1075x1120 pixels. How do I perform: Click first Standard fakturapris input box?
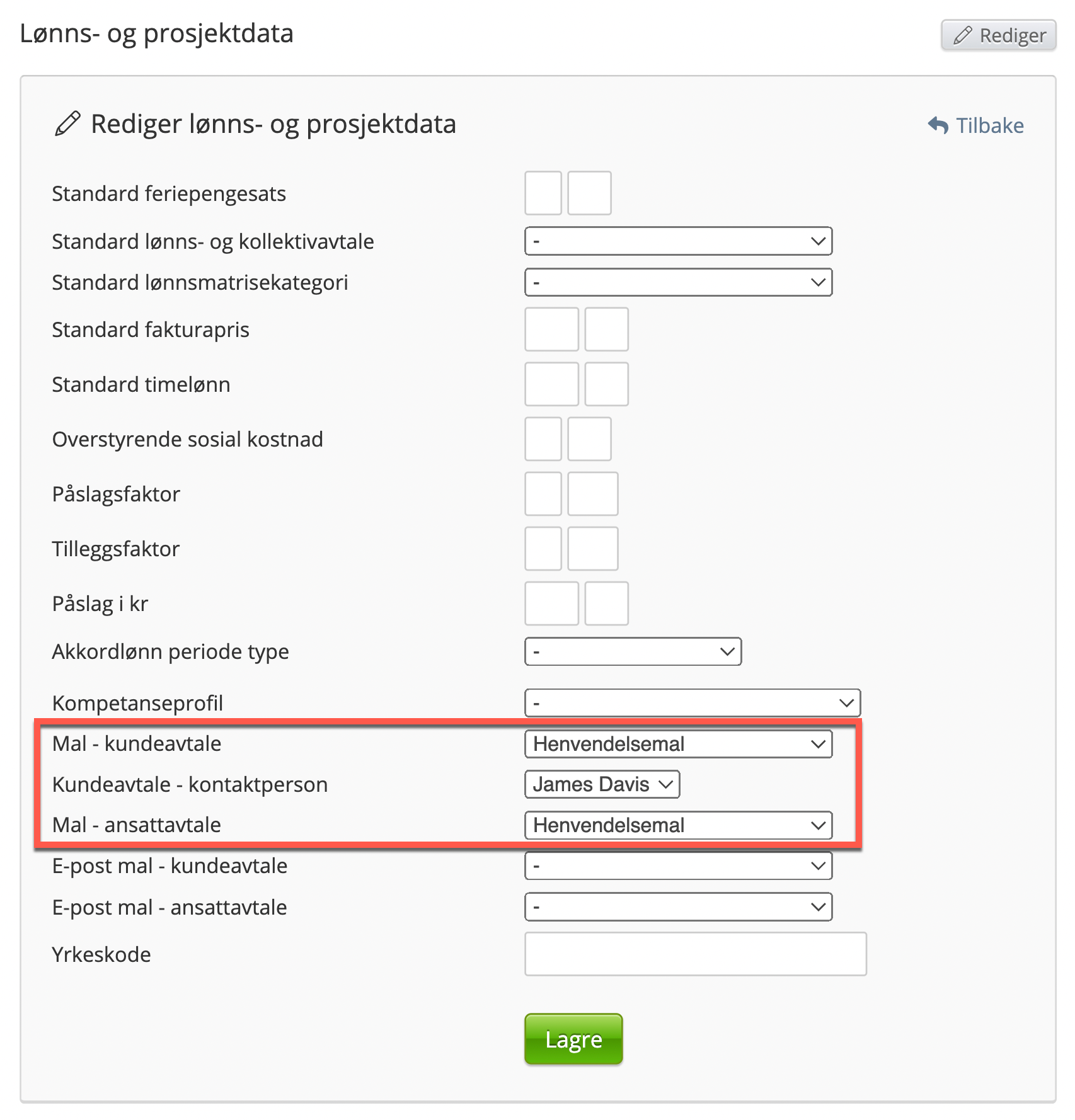point(551,329)
